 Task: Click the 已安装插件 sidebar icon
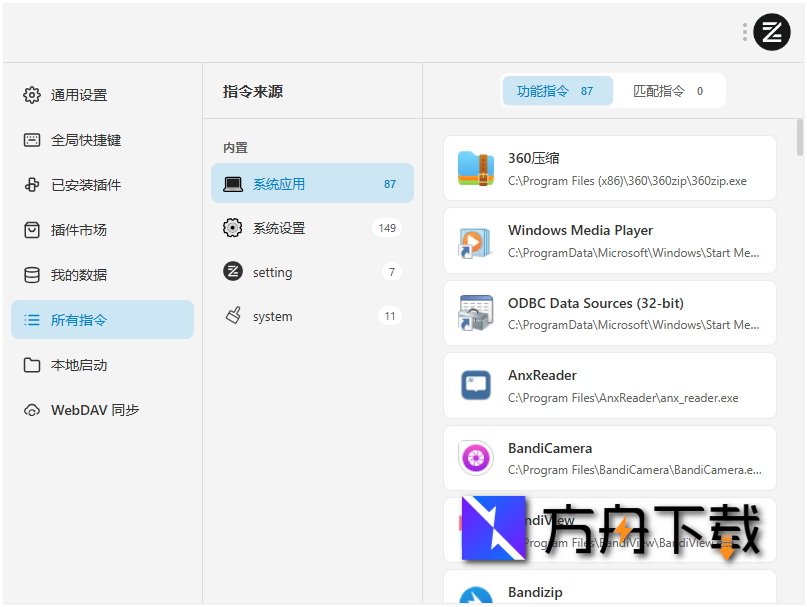31,185
